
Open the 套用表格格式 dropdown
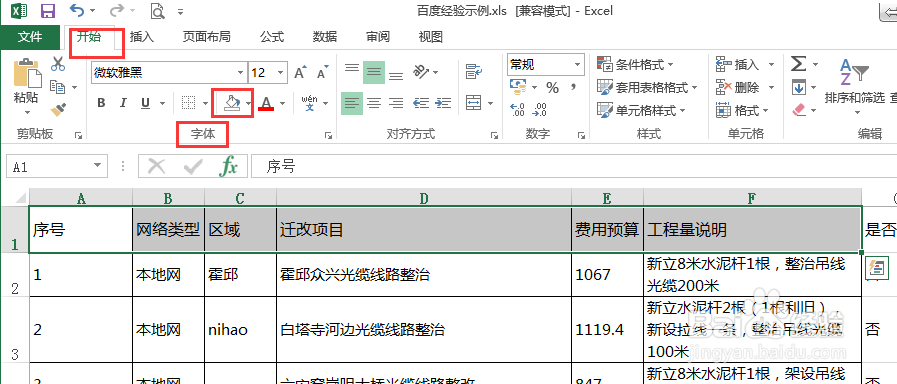click(648, 88)
